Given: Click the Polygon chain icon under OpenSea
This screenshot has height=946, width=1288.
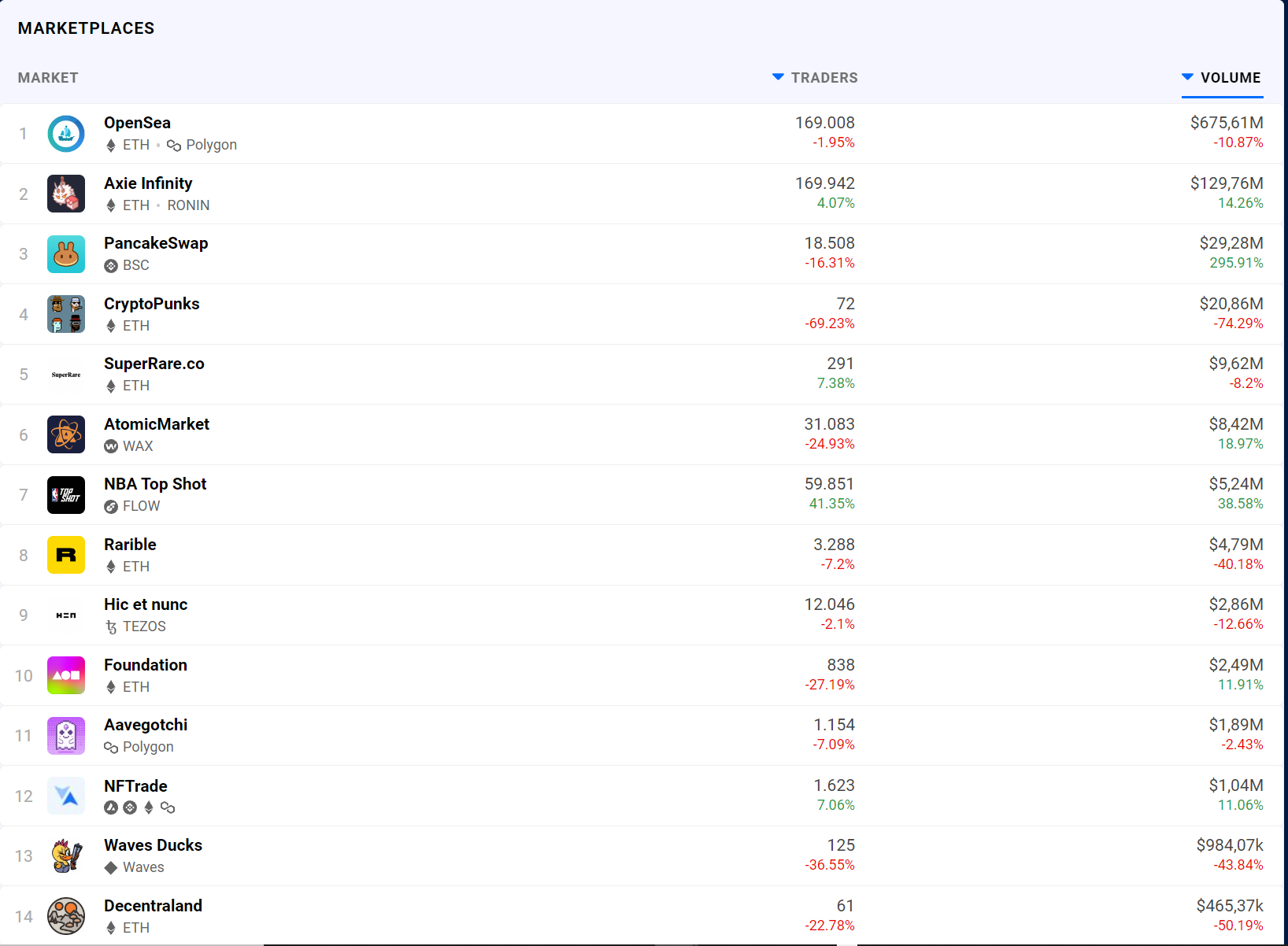Looking at the screenshot, I should tap(174, 146).
